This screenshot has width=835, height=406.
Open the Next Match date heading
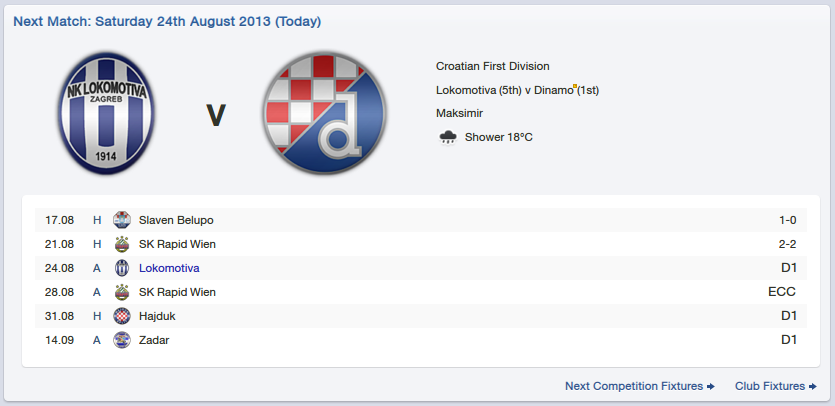[167, 22]
